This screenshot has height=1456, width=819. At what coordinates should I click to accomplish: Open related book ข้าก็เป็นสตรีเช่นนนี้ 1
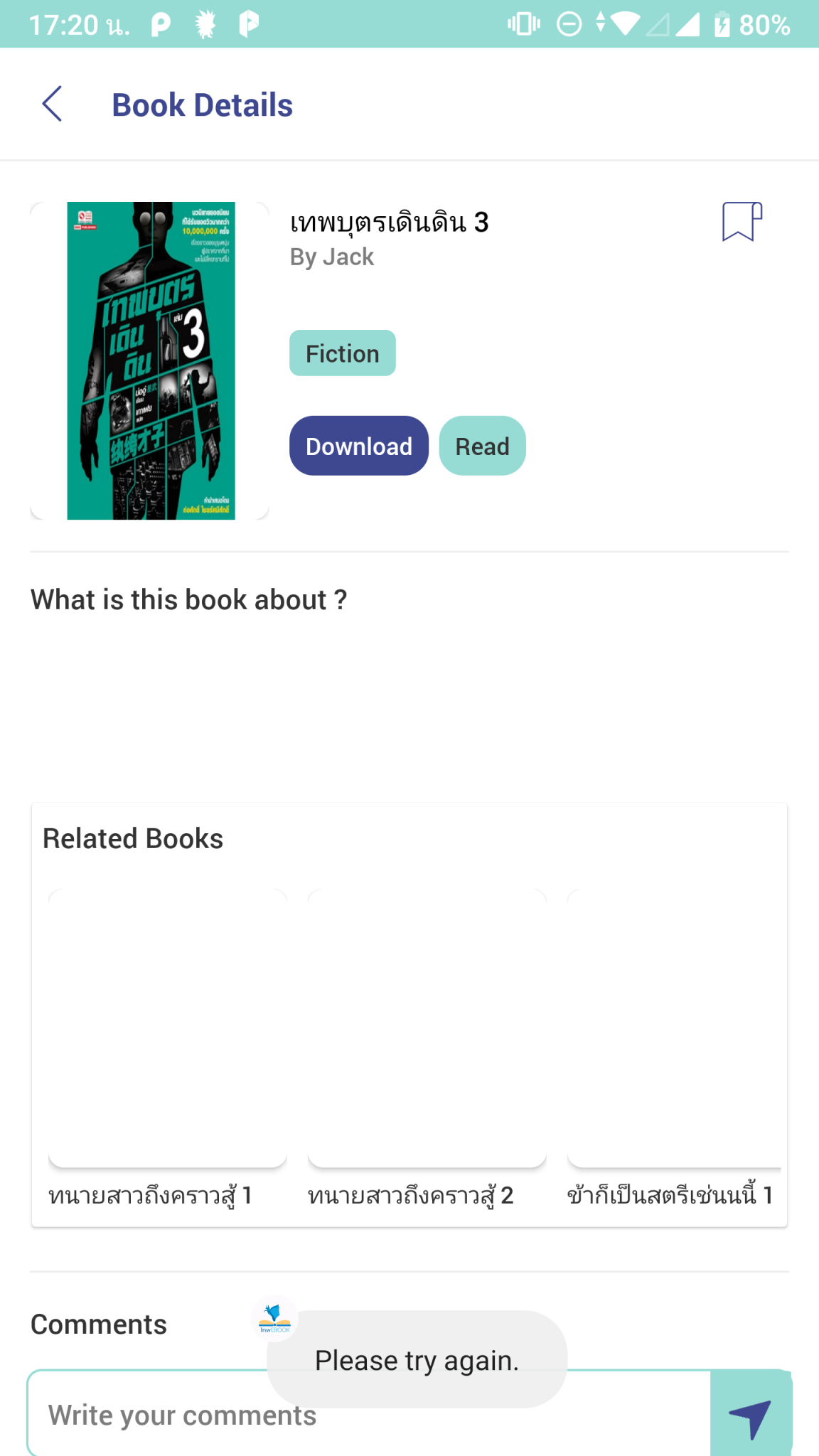coord(674,1028)
